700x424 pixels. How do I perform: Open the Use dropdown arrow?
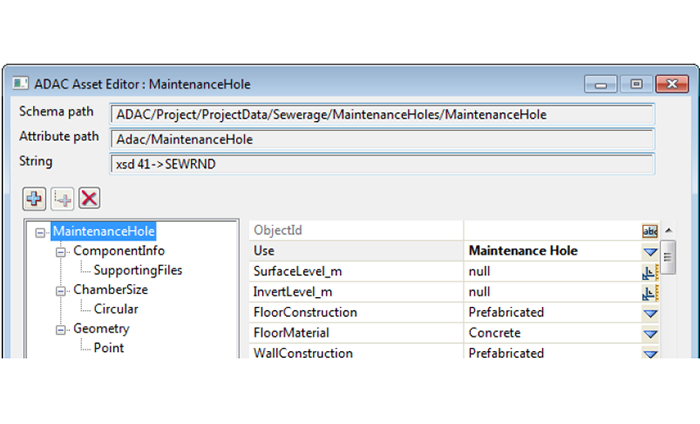point(650,252)
